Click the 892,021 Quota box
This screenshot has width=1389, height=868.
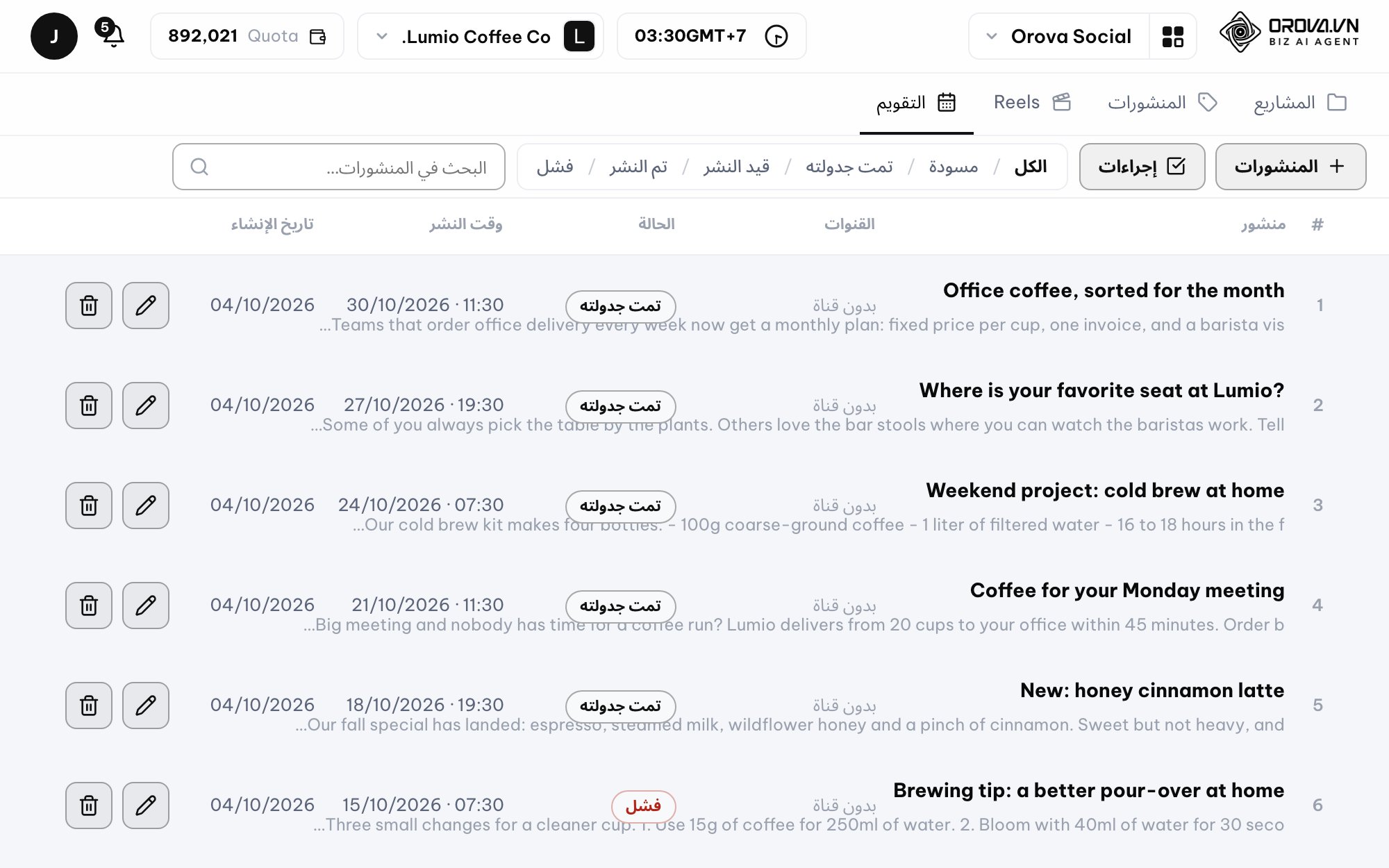pos(247,36)
